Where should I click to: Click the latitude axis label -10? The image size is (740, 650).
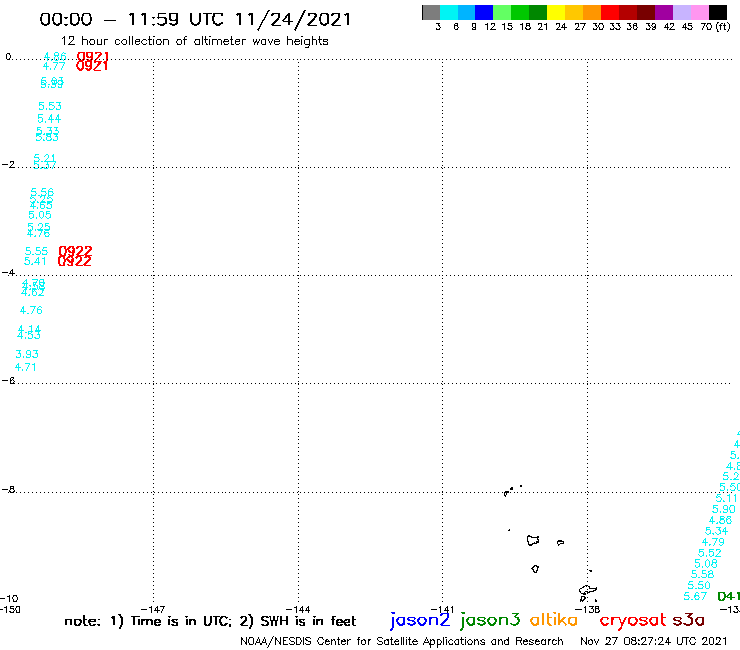[x=9, y=599]
